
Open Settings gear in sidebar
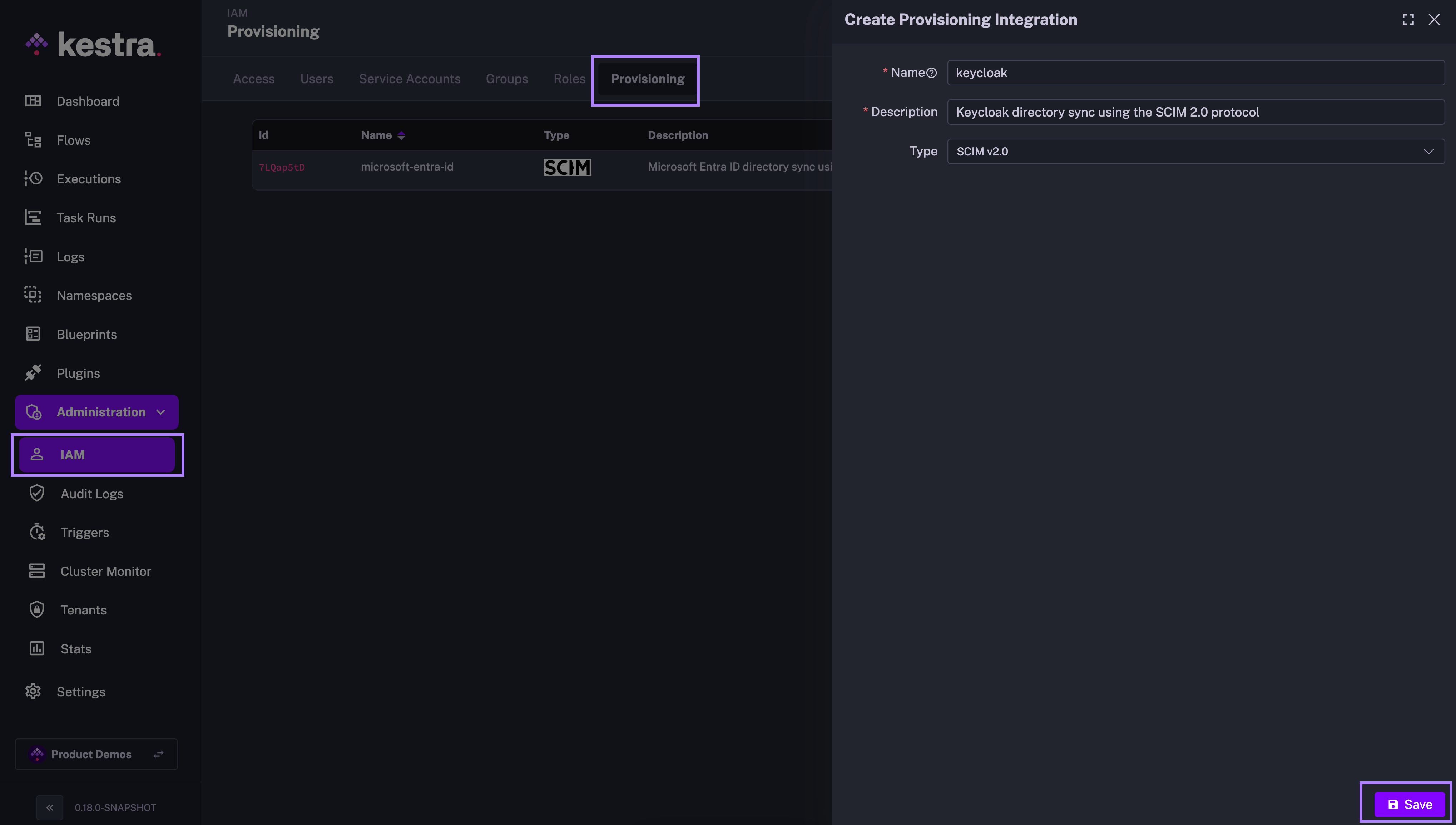pyautogui.click(x=33, y=691)
